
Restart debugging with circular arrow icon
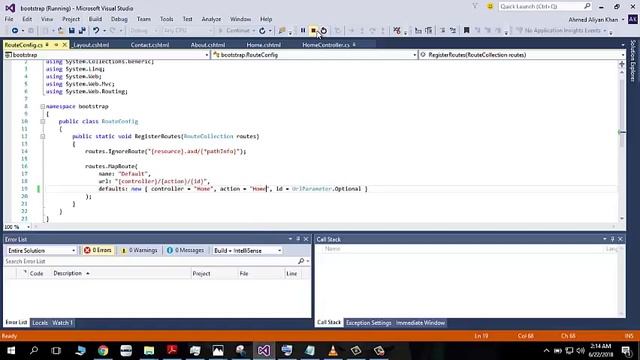(324, 31)
